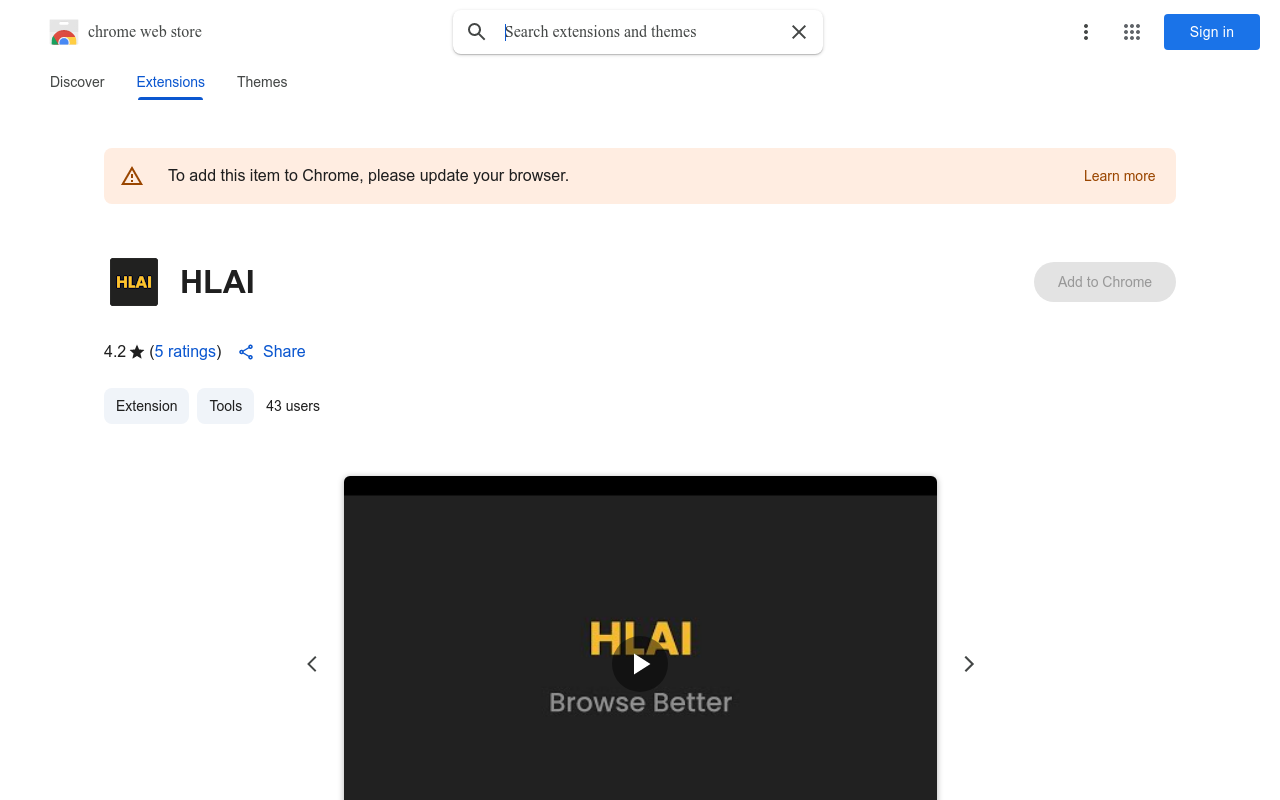Click the HLAI extension title heading
Screen dimensions: 1280x800
217,282
